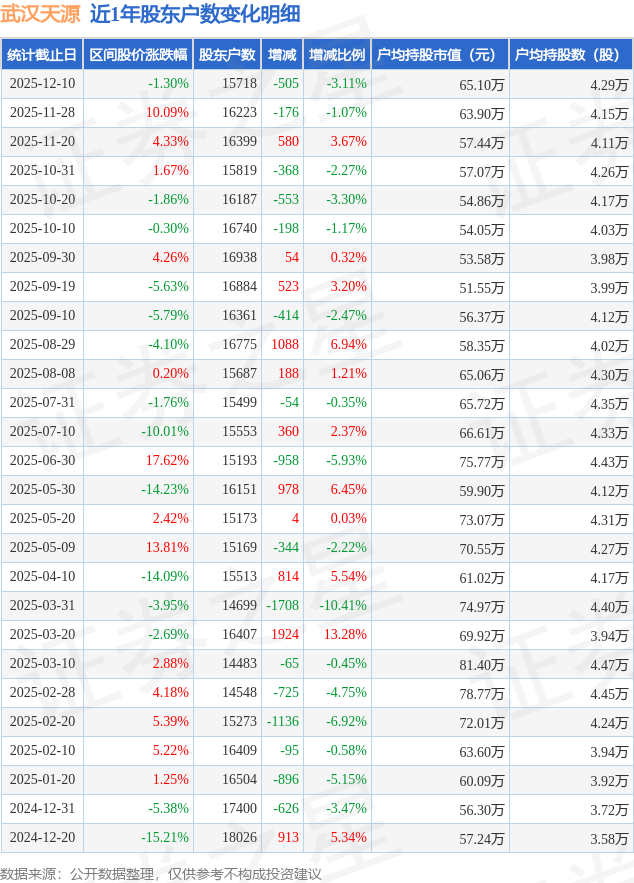
Task: Click the 2024-12-20 date row
Action: (42, 838)
